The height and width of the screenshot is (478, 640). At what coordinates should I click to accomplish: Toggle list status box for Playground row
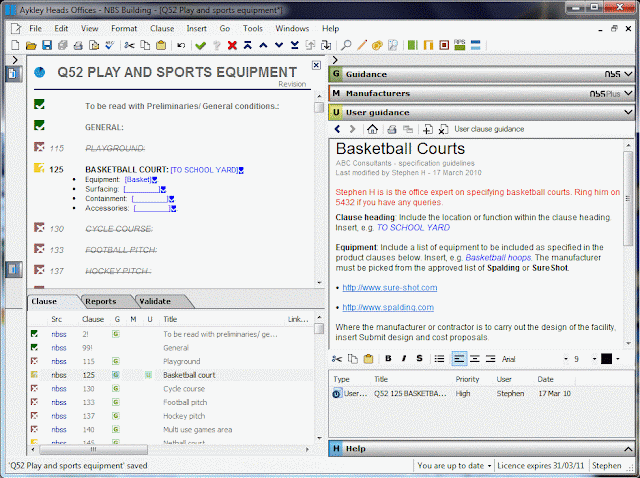pyautogui.click(x=34, y=361)
